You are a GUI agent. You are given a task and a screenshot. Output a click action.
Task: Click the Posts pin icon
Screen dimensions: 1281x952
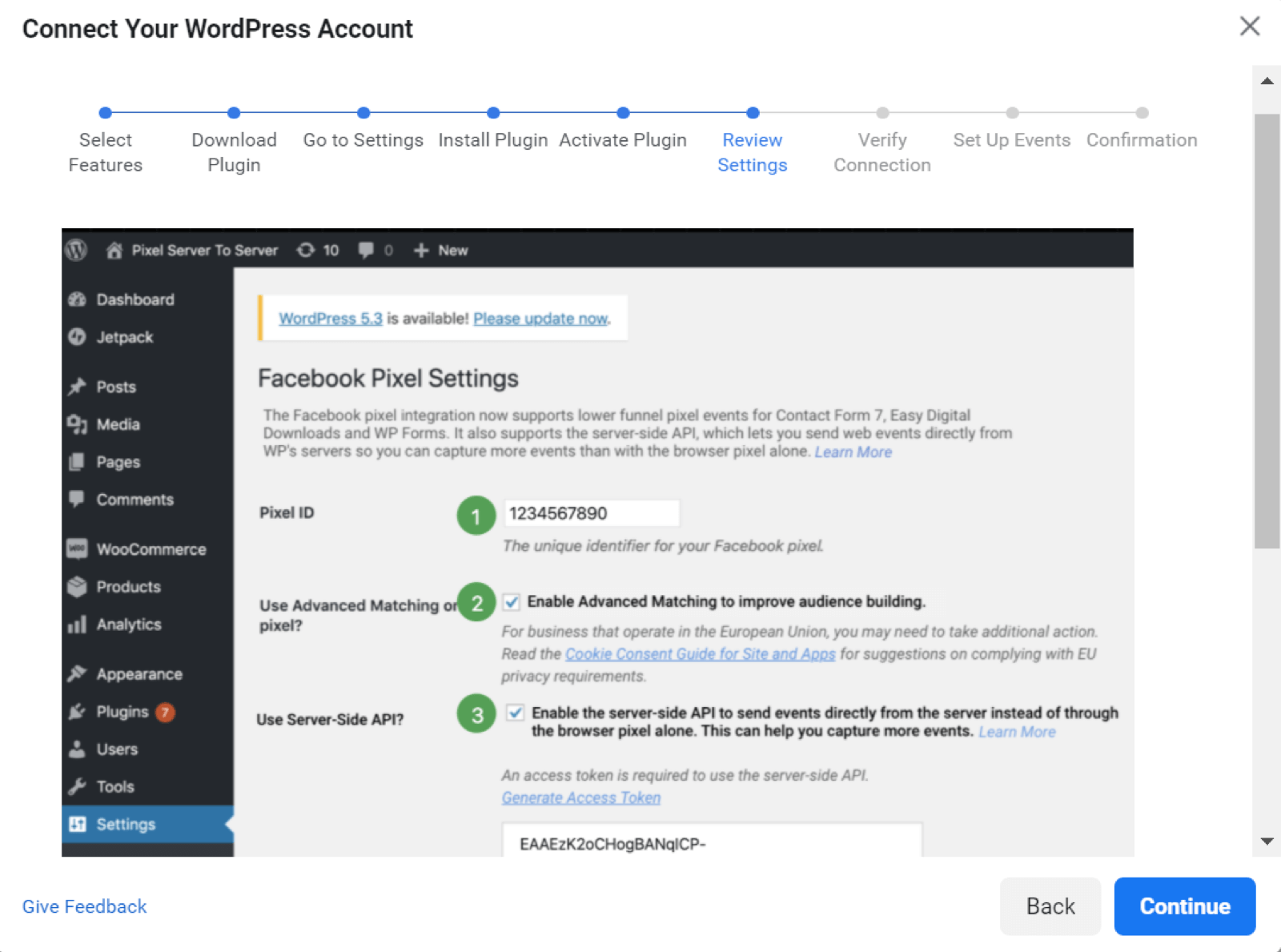(x=77, y=387)
